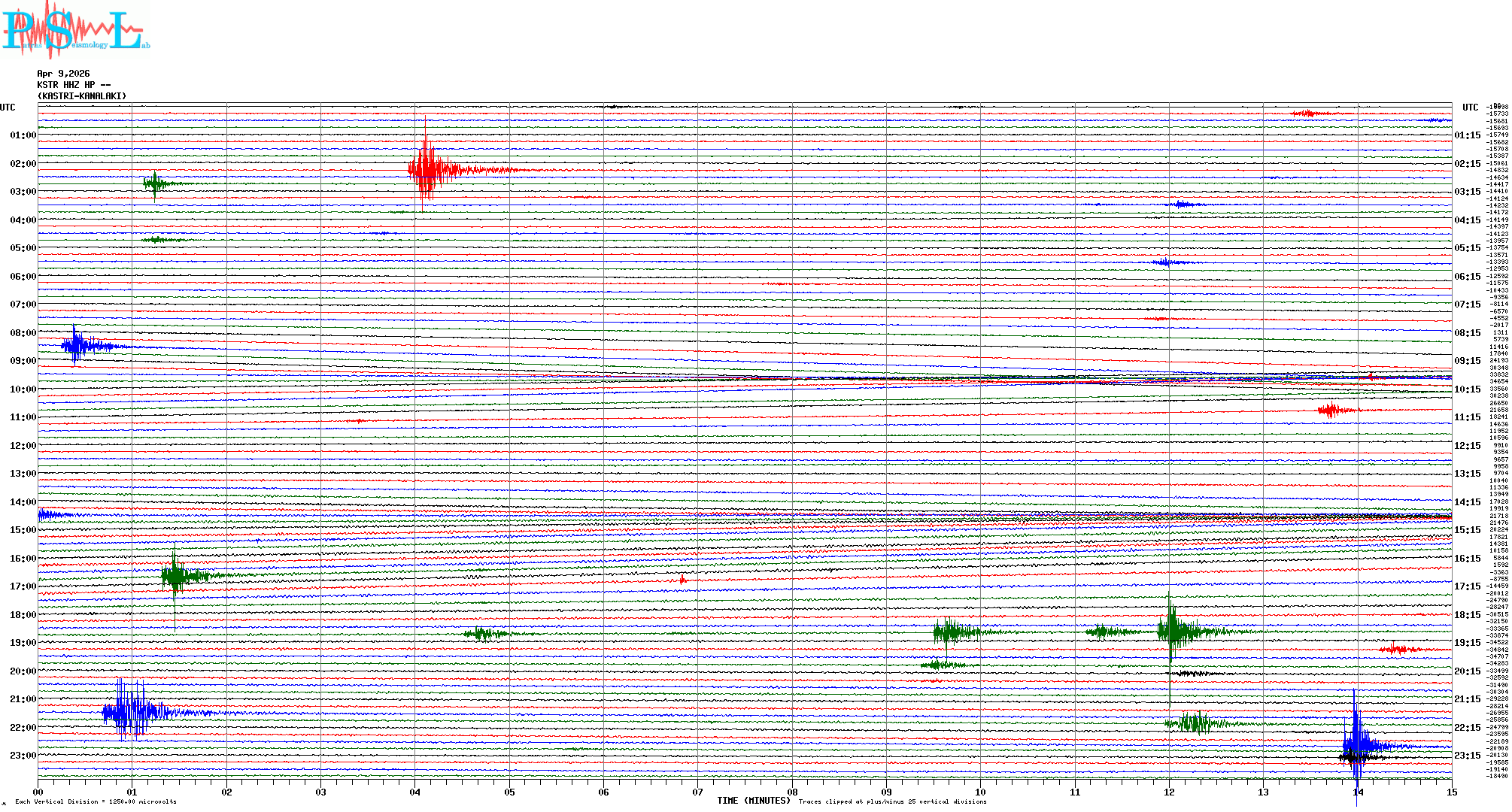Image resolution: width=1512 pixels, height=812 pixels.
Task: Click the top-left UTC label
Action: [x=8, y=108]
